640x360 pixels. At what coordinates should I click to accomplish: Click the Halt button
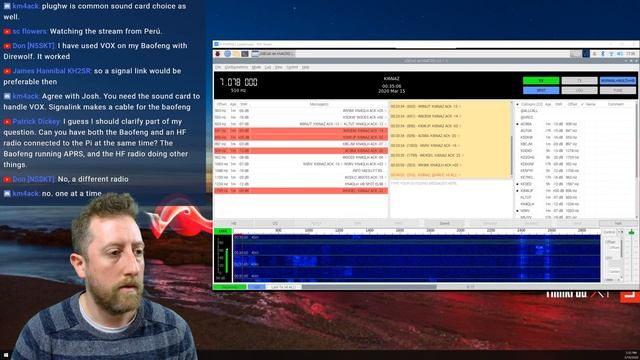click(x=618, y=223)
